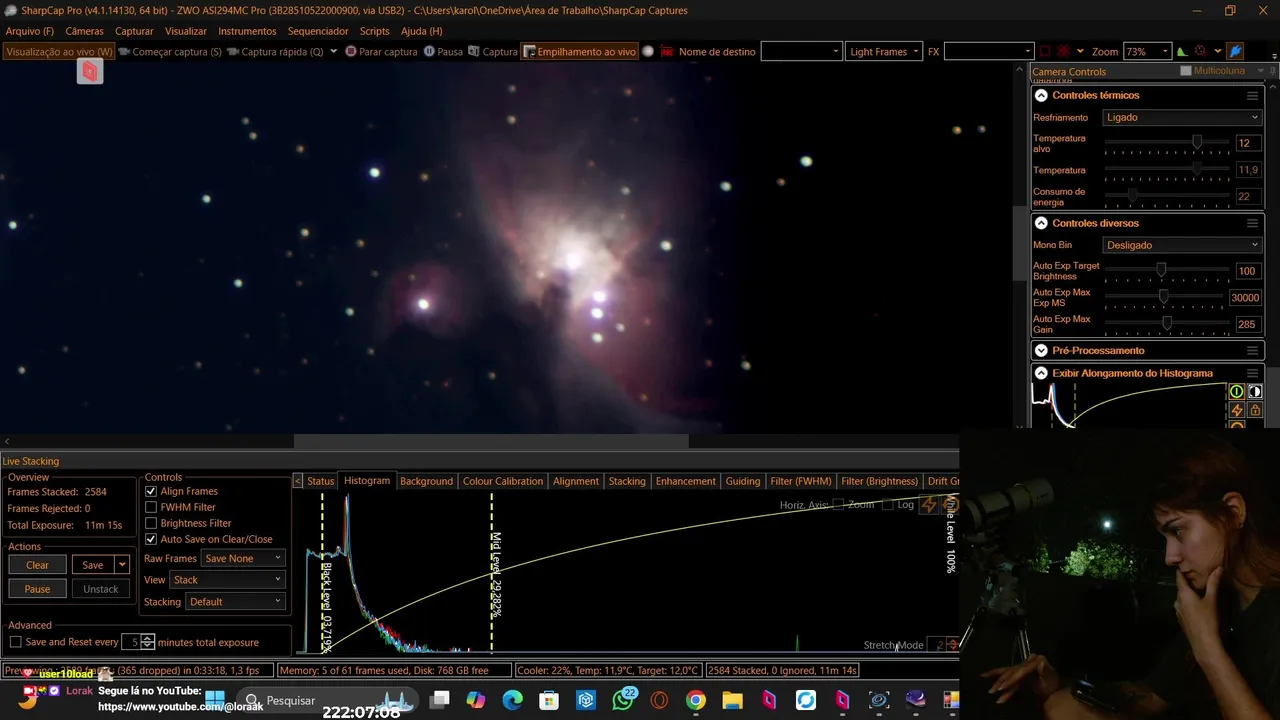This screenshot has width=1280, height=720.
Task: Enable Save and Reset every checkbox
Action: (x=15, y=642)
